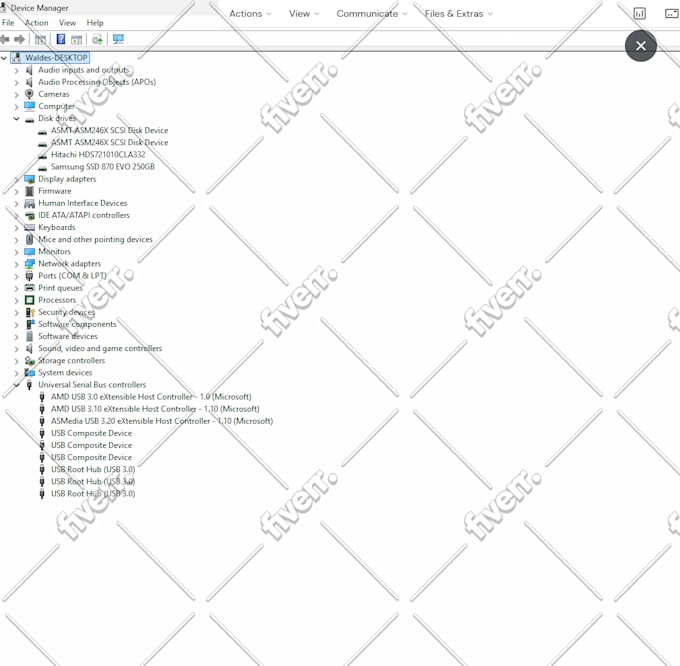The width and height of the screenshot is (680, 666).
Task: Click the blue Help question-mark toolbar icon
Action: point(61,39)
